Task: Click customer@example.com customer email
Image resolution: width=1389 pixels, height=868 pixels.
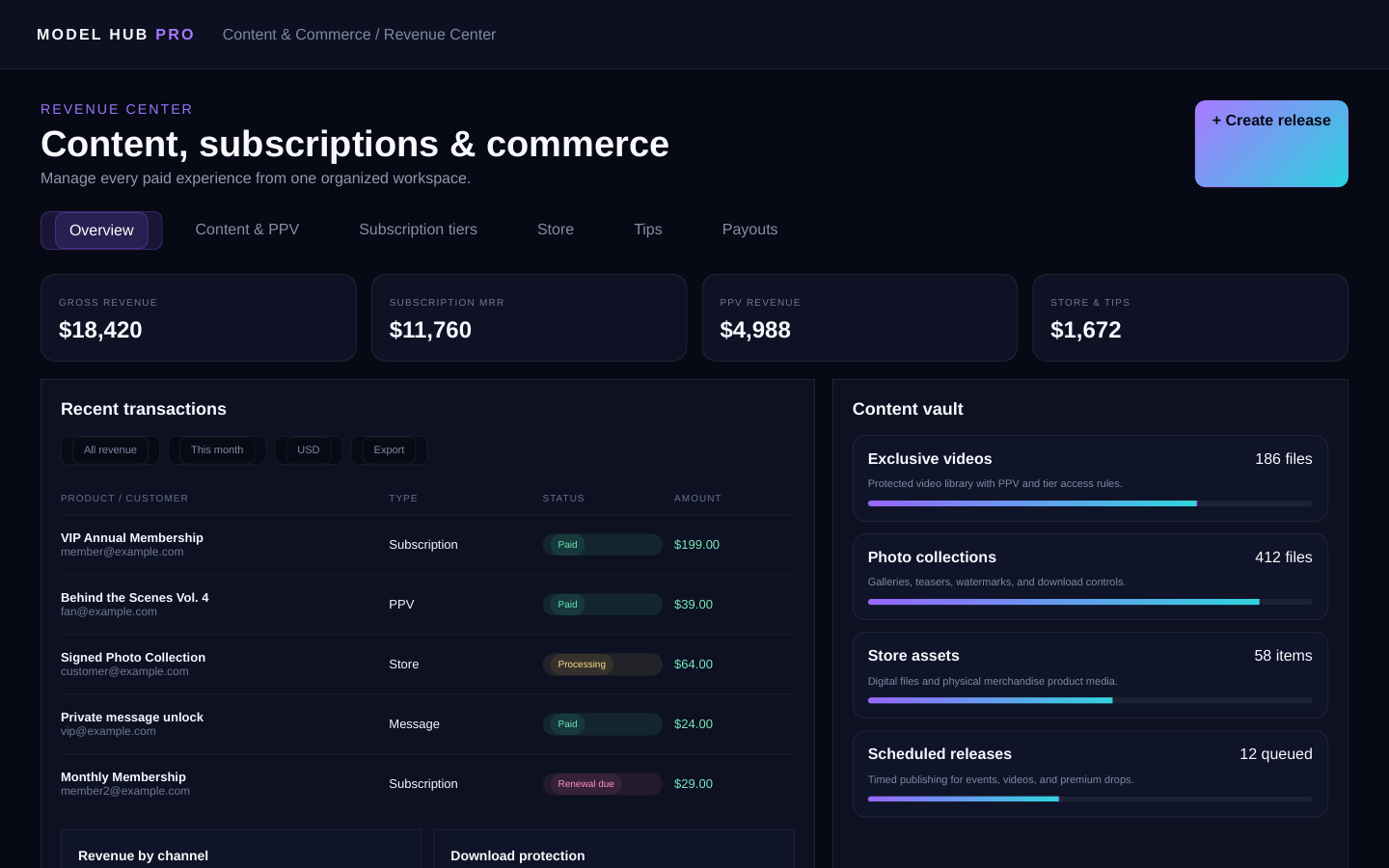Action: [x=124, y=672]
